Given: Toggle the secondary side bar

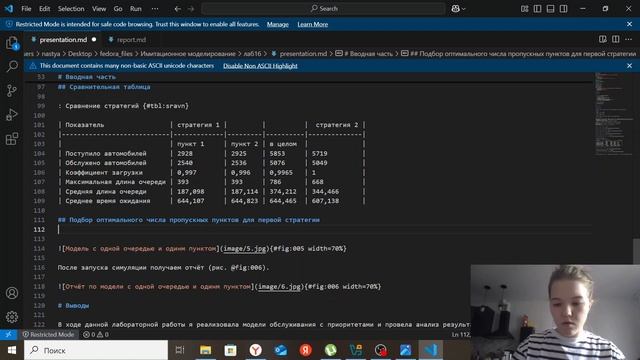Looking at the screenshot, I should [x=563, y=9].
